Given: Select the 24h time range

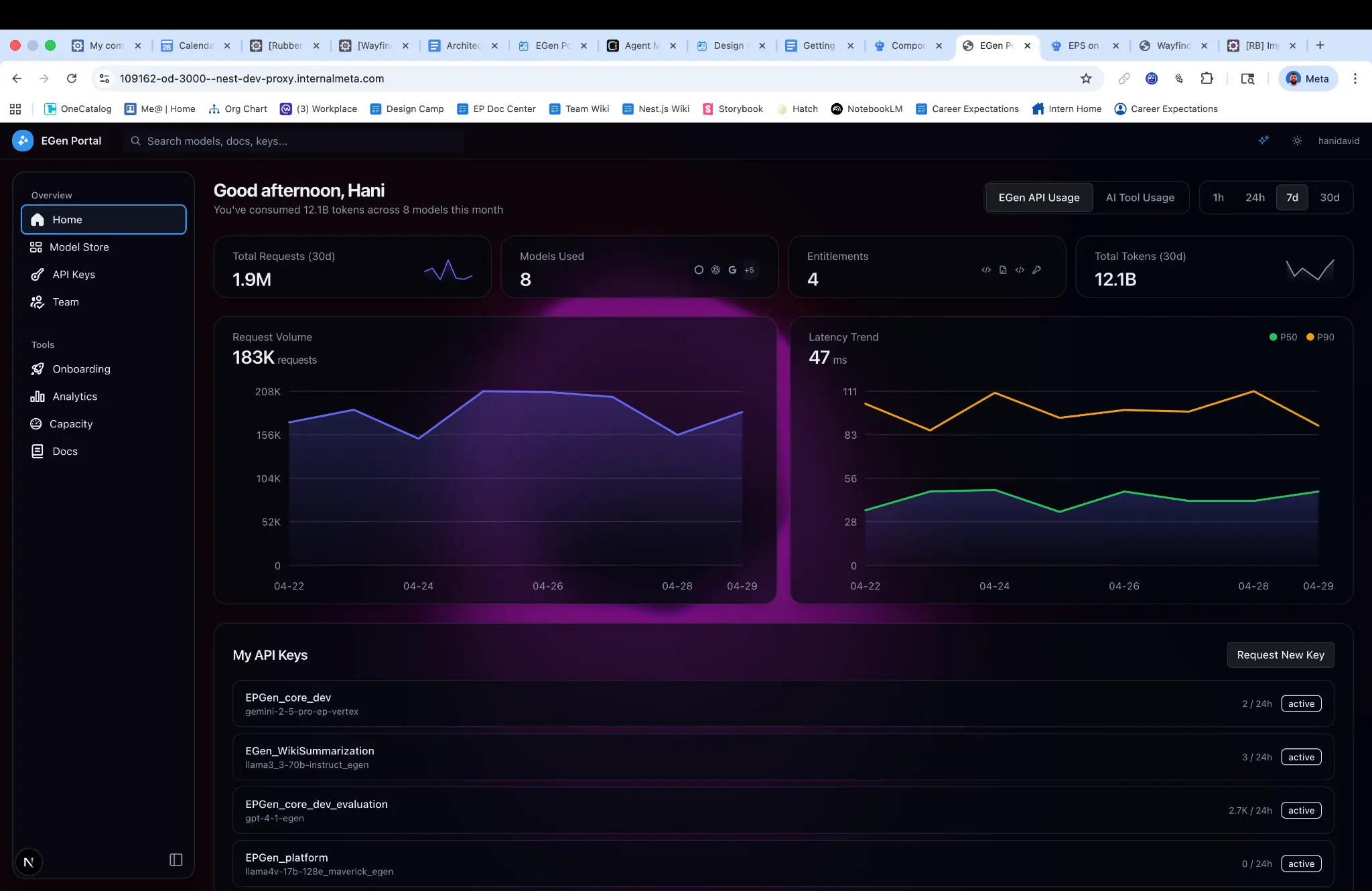Looking at the screenshot, I should (1255, 198).
